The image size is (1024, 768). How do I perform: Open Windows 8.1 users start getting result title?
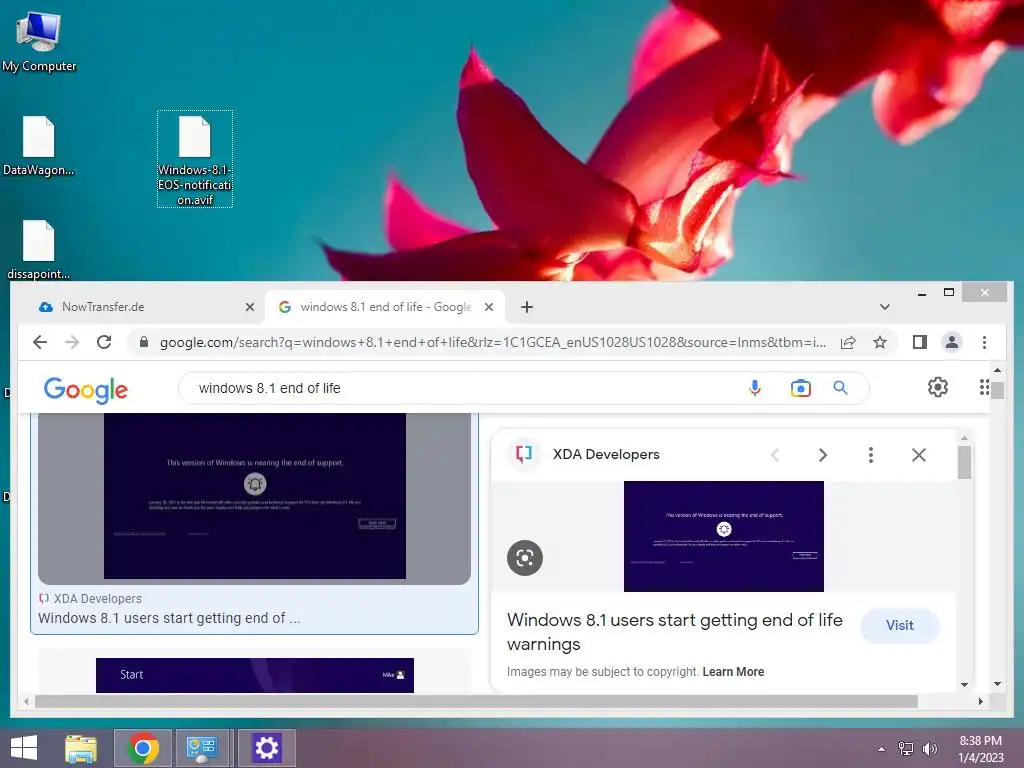[169, 618]
